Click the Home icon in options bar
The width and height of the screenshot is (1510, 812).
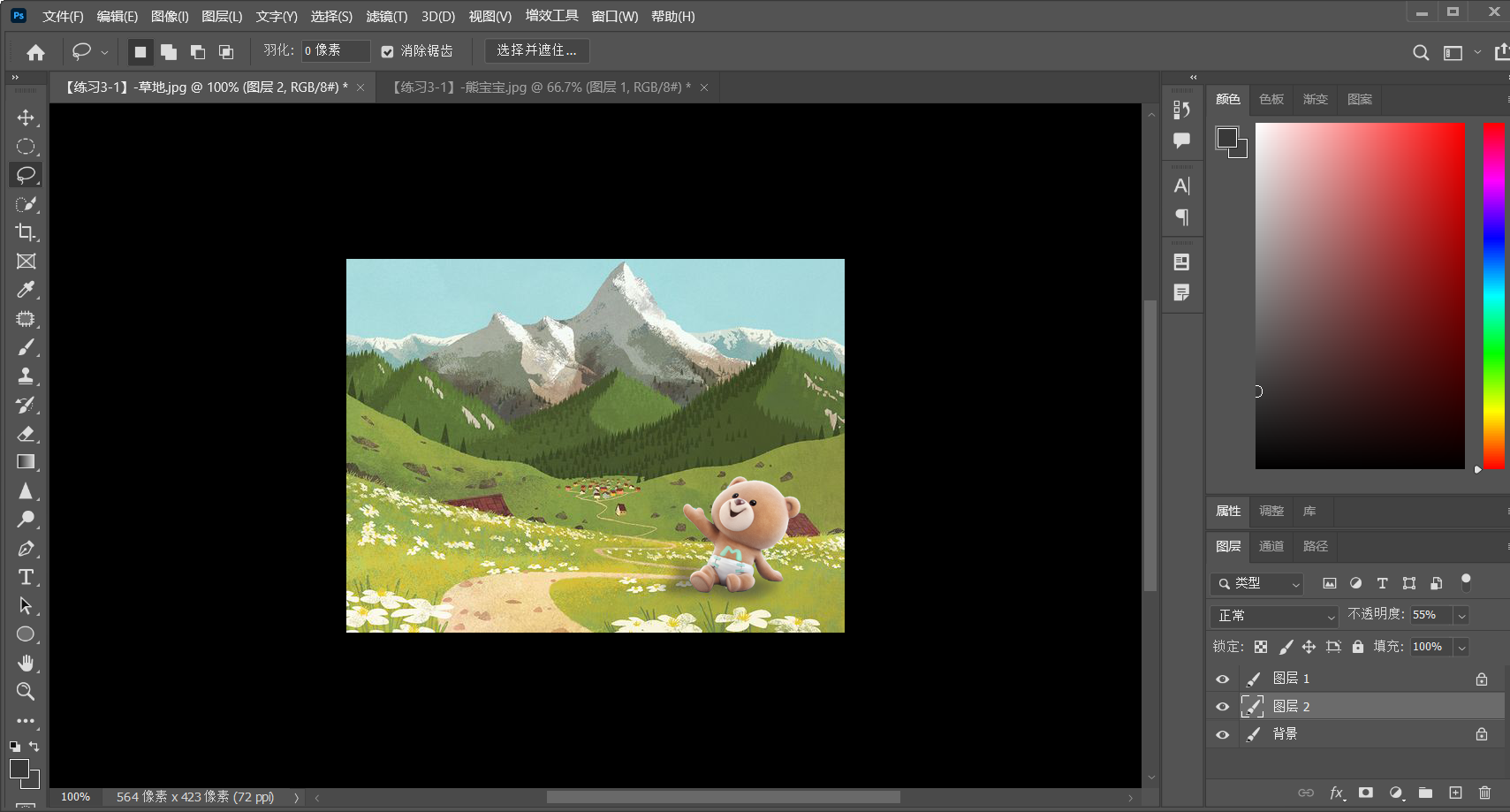35,52
